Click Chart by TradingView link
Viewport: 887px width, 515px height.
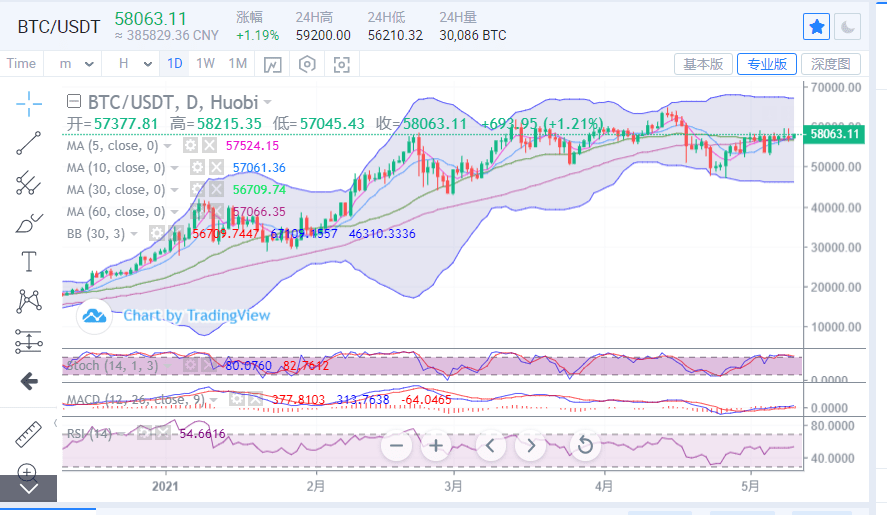coord(196,315)
